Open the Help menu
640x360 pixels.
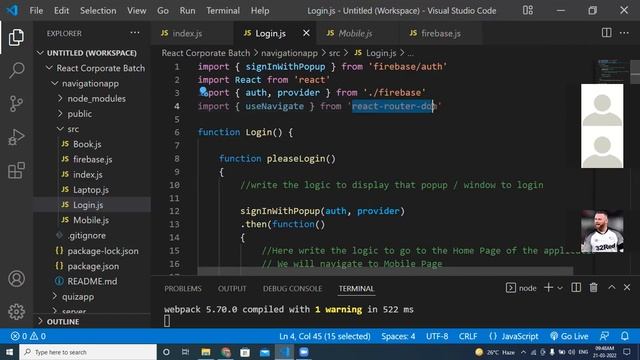[x=260, y=11]
